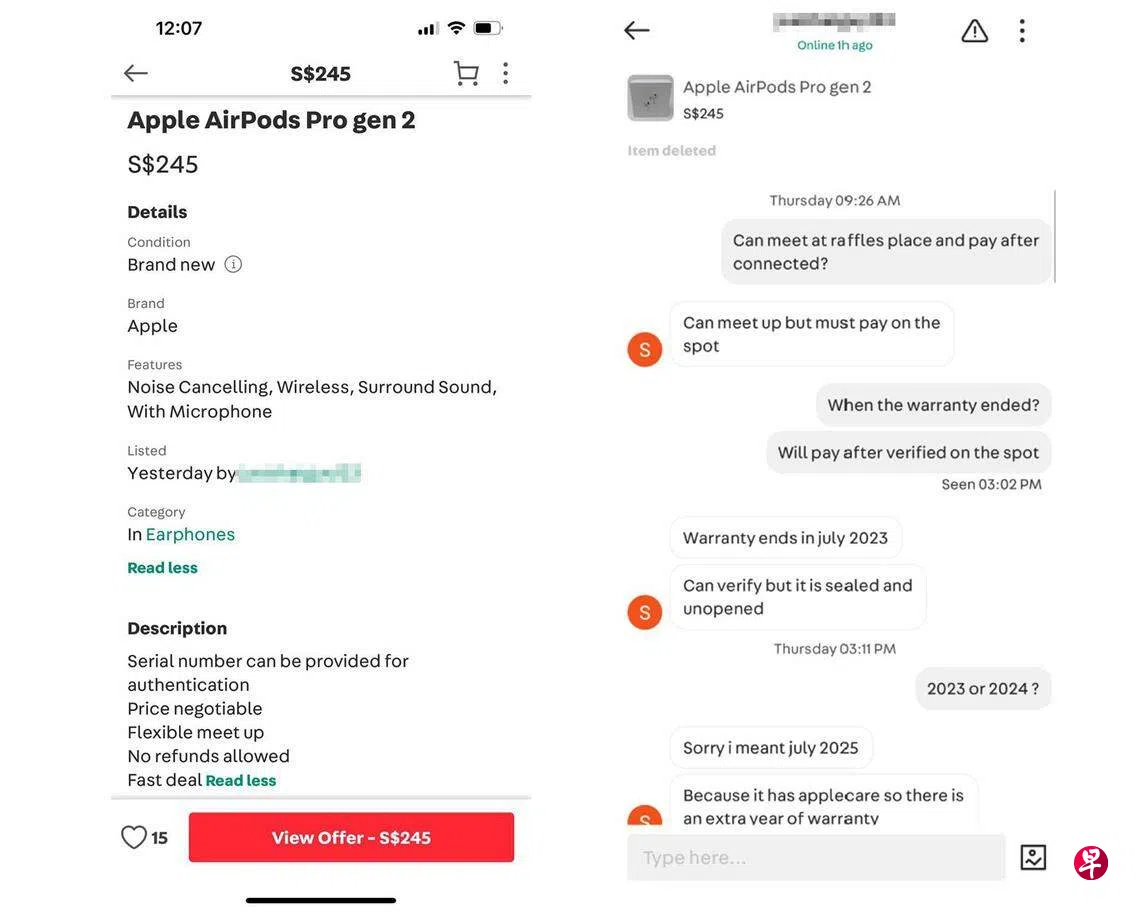
Task: Click the chat scrollbar
Action: pyautogui.click(x=1054, y=236)
